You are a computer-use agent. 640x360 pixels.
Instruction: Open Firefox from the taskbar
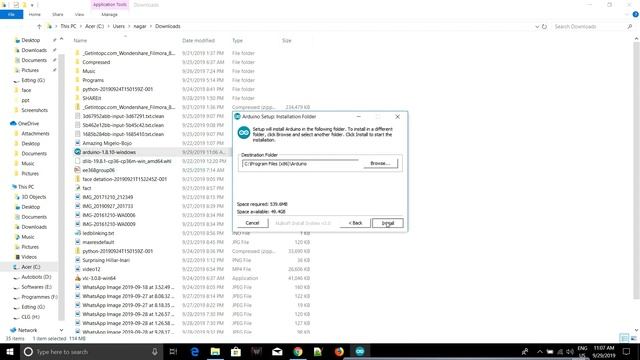(x=339, y=351)
